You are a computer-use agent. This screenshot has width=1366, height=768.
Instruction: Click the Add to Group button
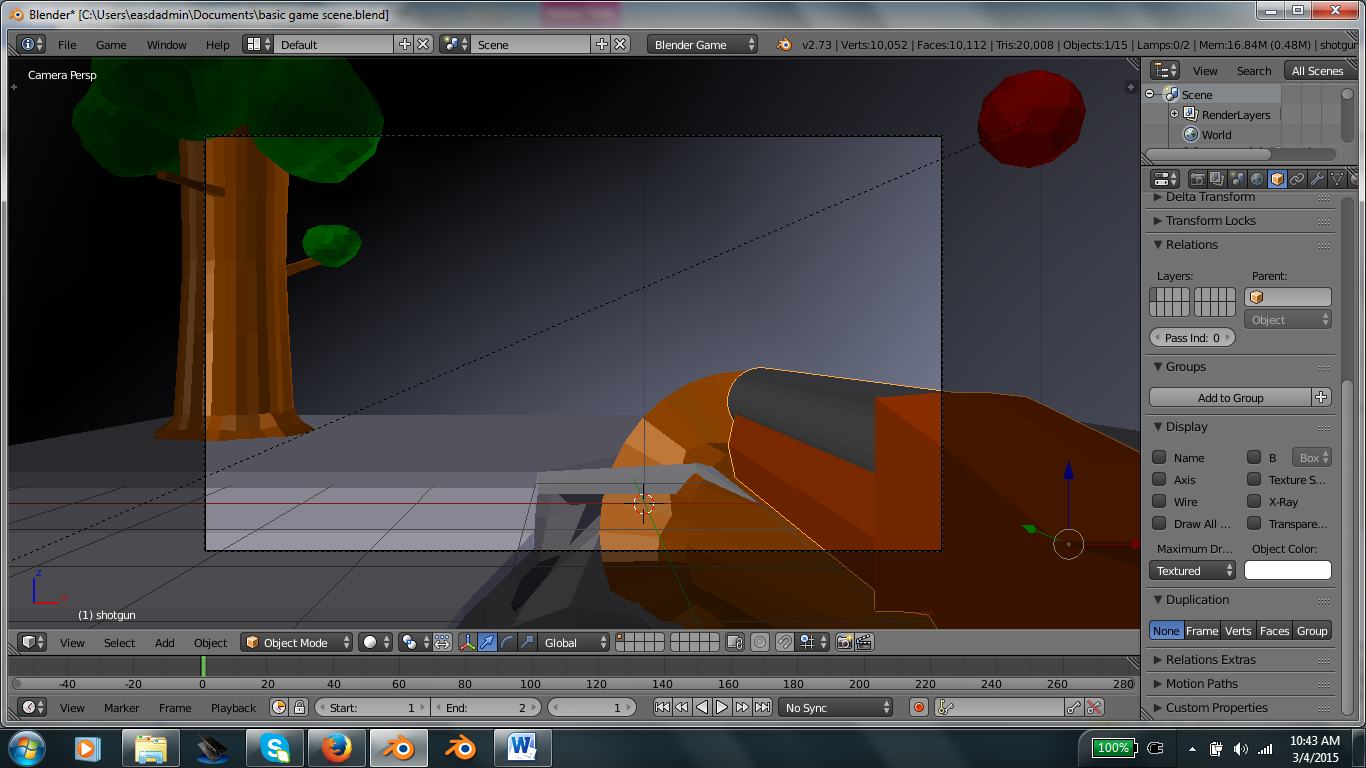click(1230, 397)
